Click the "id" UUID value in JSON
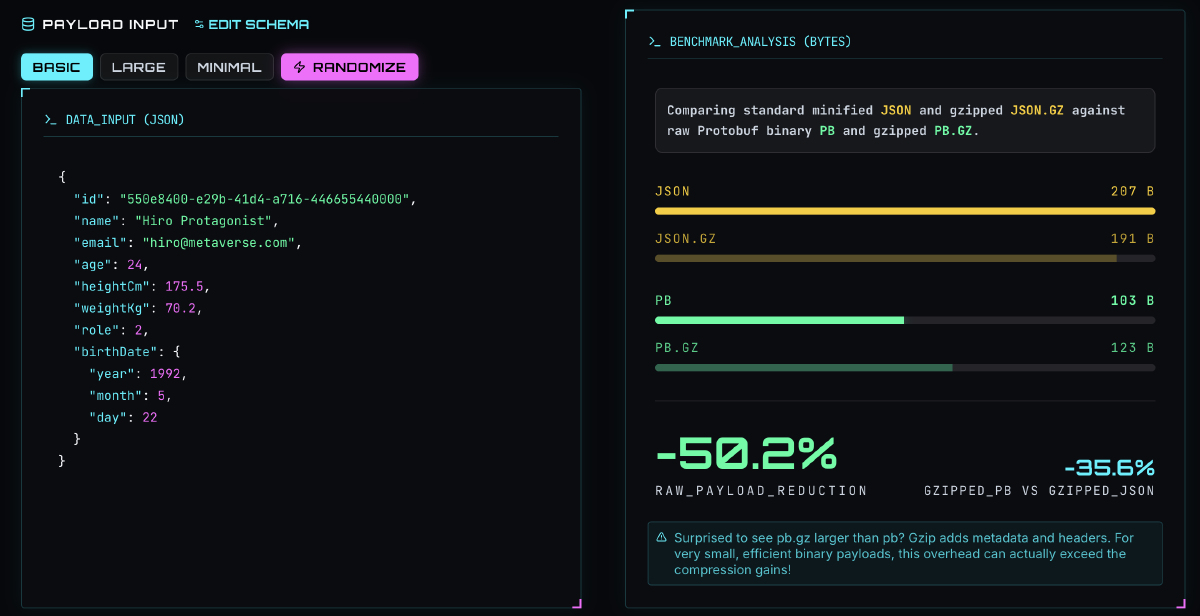The width and height of the screenshot is (1200, 616). tap(265, 199)
